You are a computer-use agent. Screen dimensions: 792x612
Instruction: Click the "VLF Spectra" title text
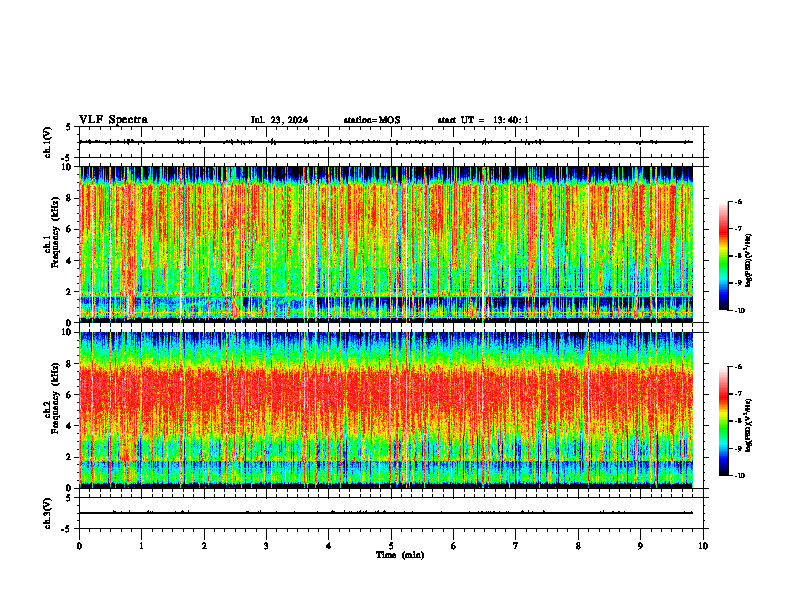click(113, 120)
